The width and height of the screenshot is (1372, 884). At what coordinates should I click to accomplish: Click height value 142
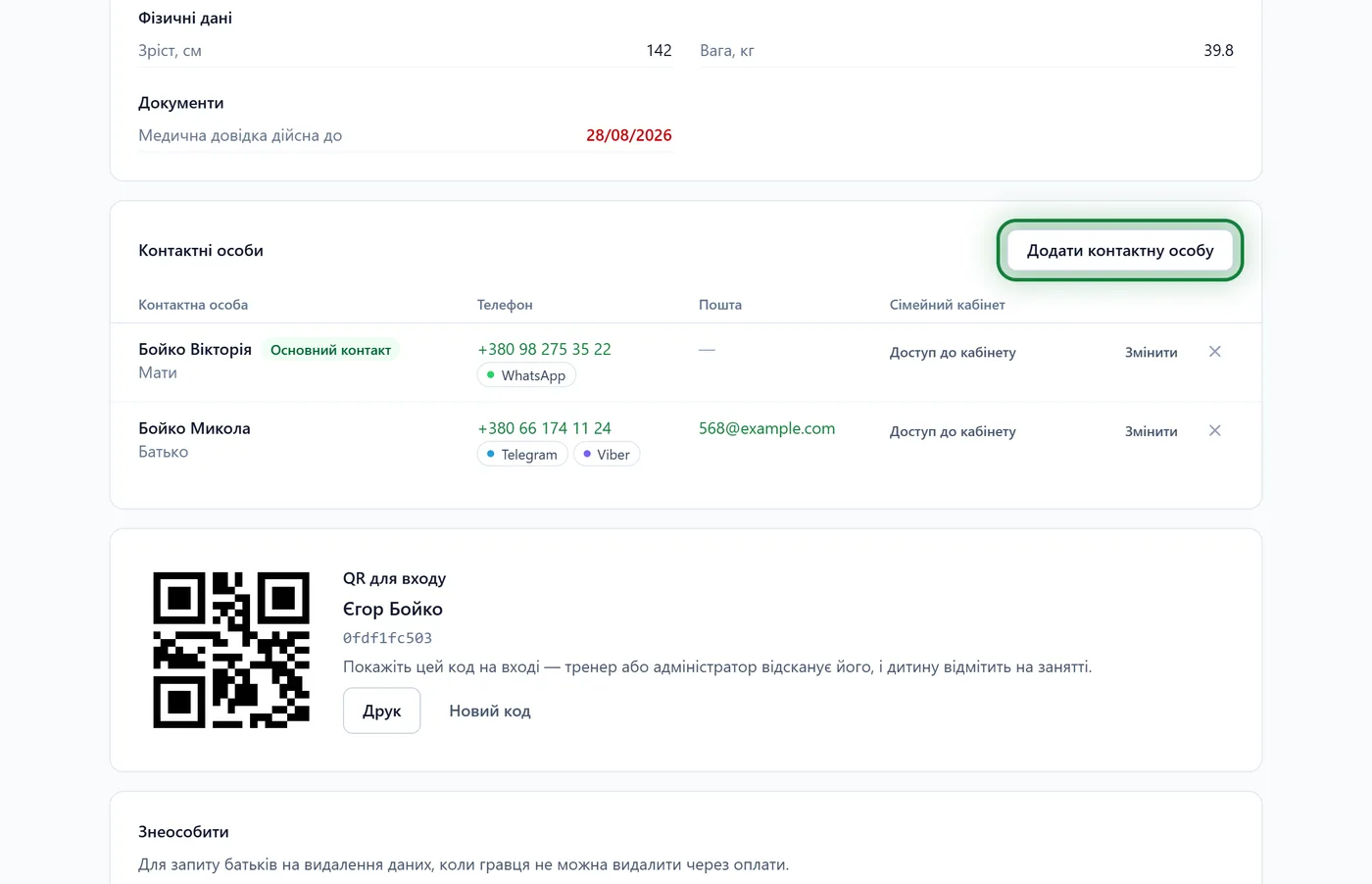[x=659, y=50]
